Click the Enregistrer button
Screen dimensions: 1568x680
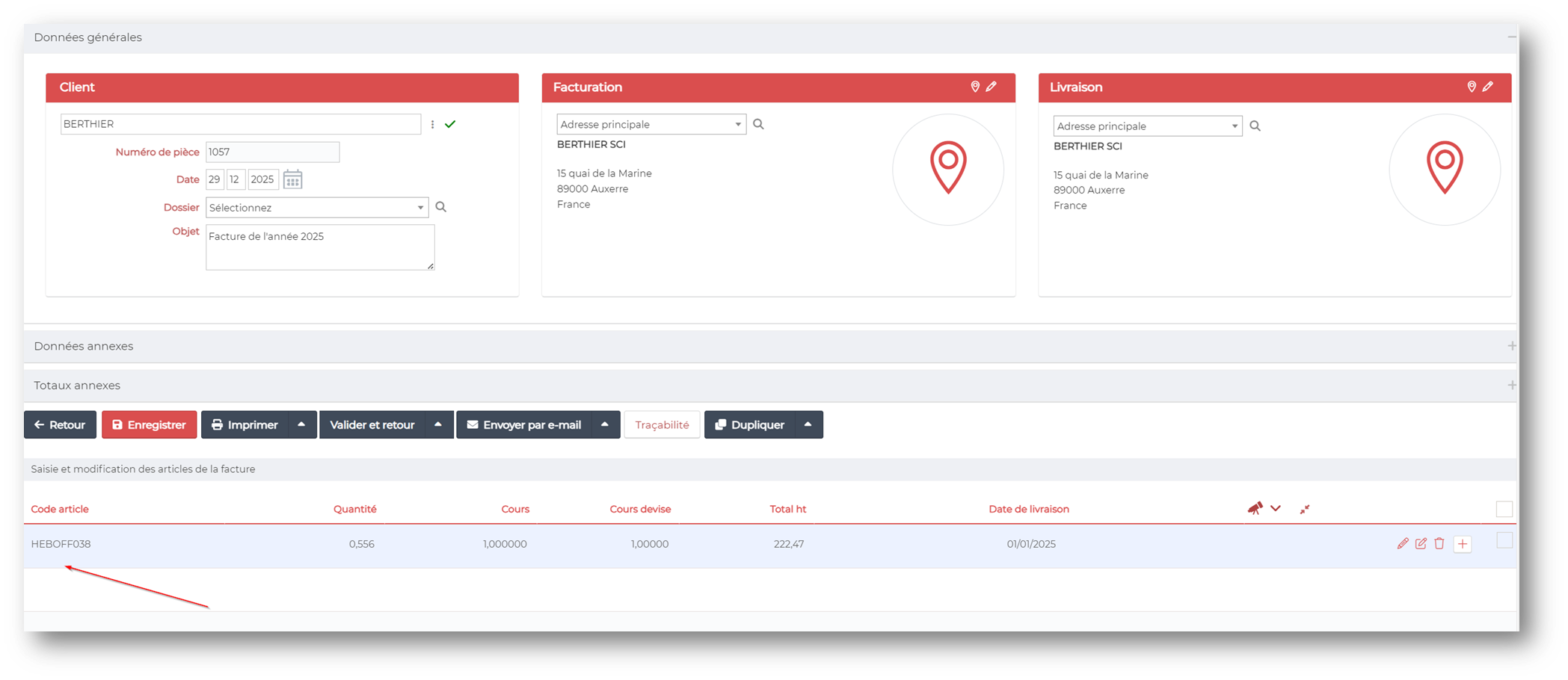[x=150, y=424]
